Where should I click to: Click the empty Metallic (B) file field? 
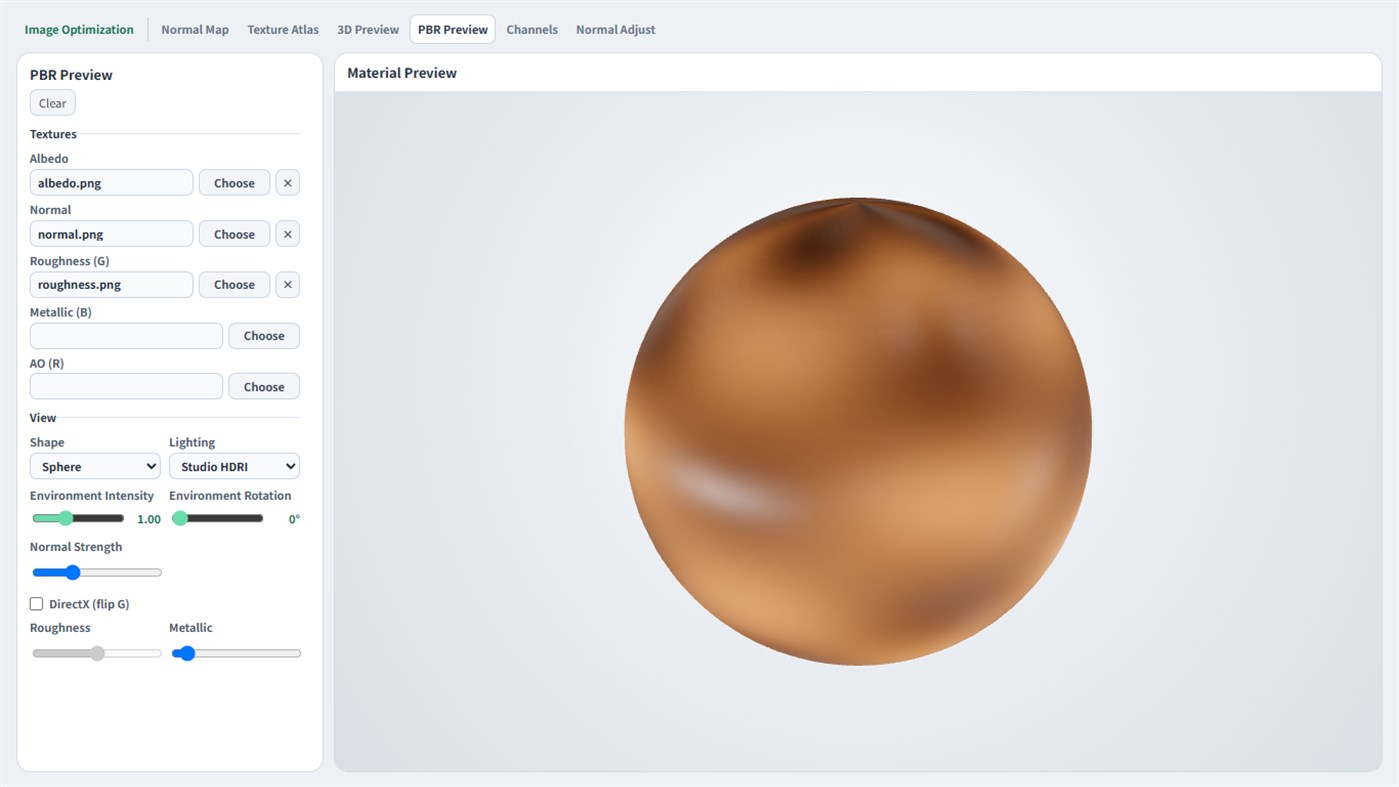[x=126, y=336]
